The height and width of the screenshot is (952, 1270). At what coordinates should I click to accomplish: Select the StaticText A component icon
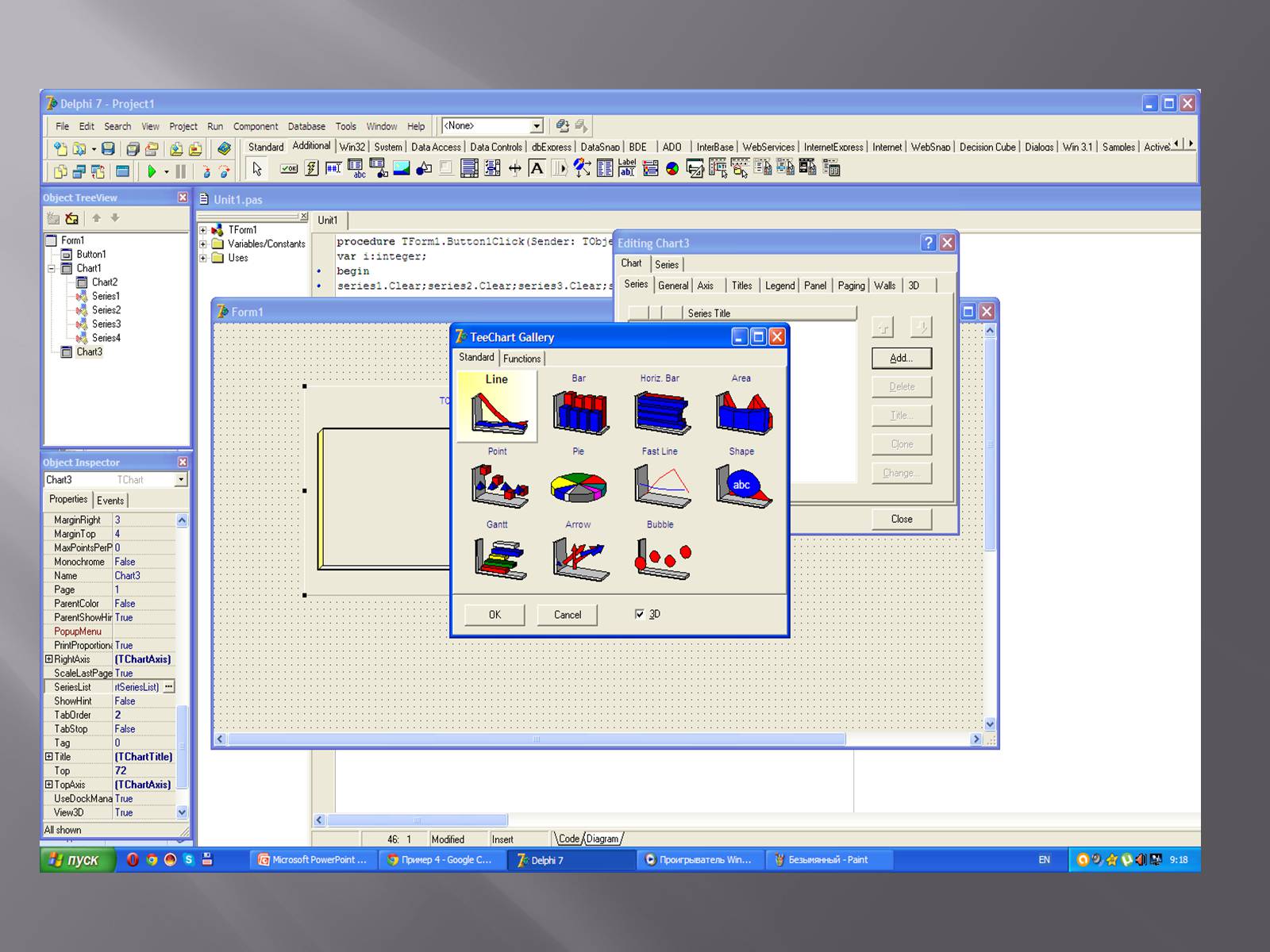pyautogui.click(x=537, y=168)
